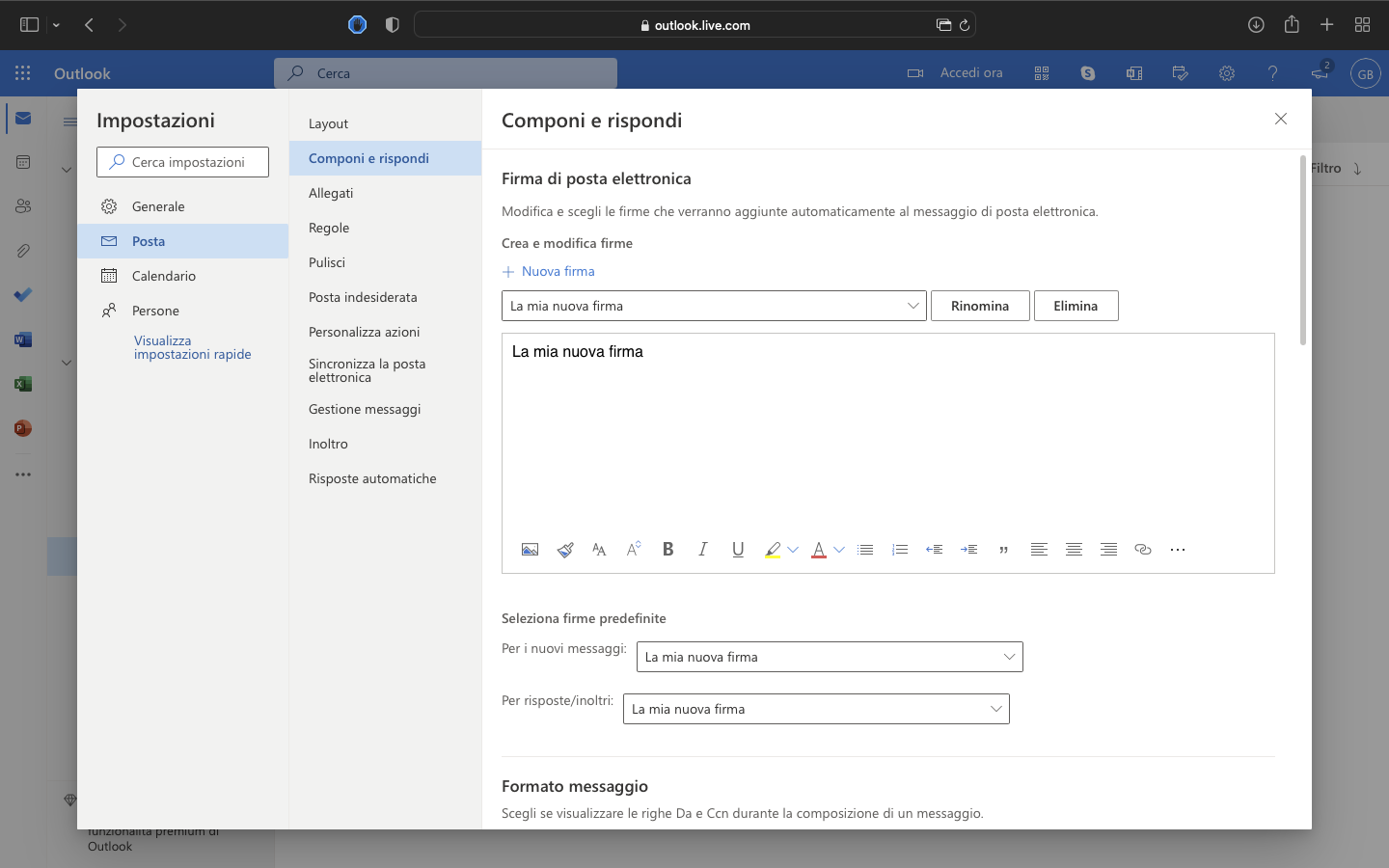
Task: Create a signature with Nuova firma
Action: (x=549, y=271)
